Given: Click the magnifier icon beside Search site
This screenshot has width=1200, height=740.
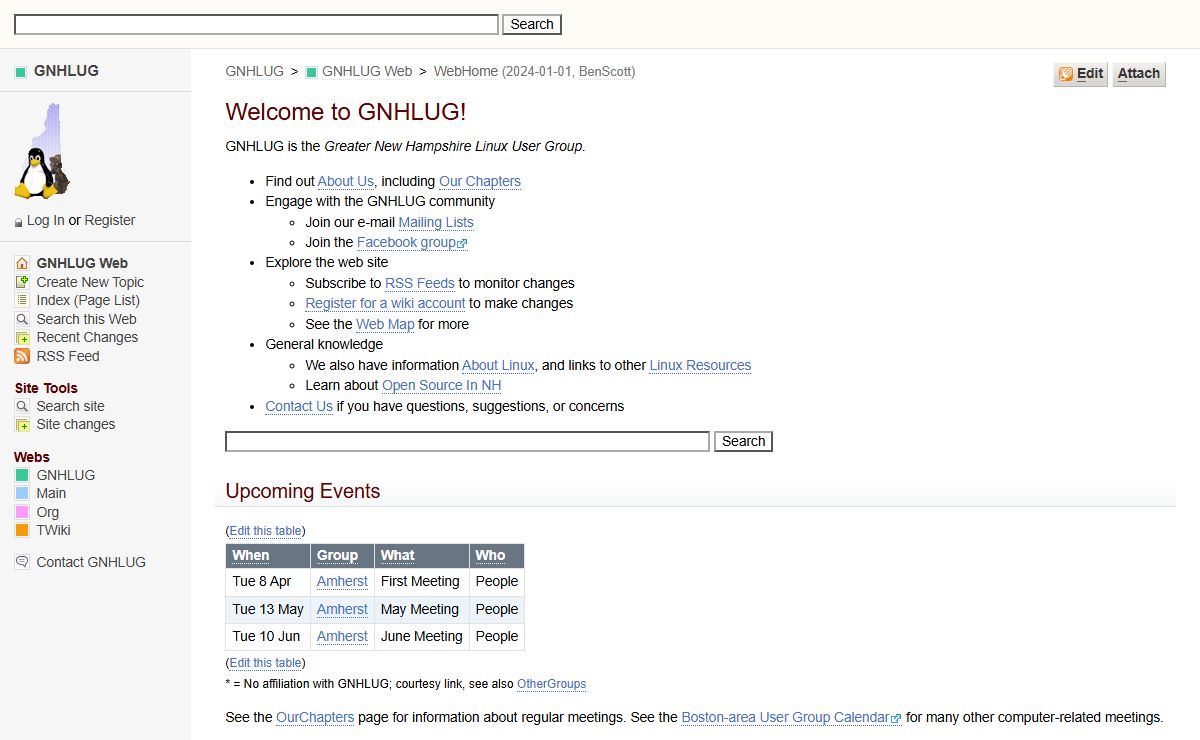Looking at the screenshot, I should 22,406.
